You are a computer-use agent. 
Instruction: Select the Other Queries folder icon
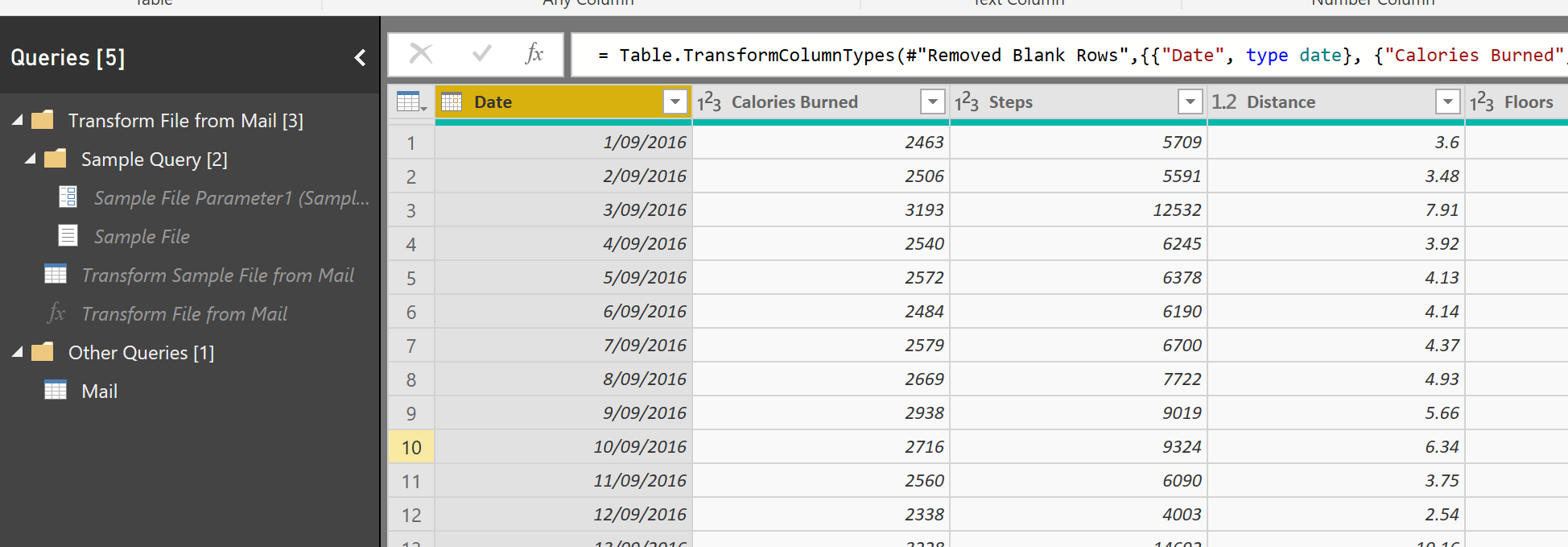pyautogui.click(x=42, y=352)
